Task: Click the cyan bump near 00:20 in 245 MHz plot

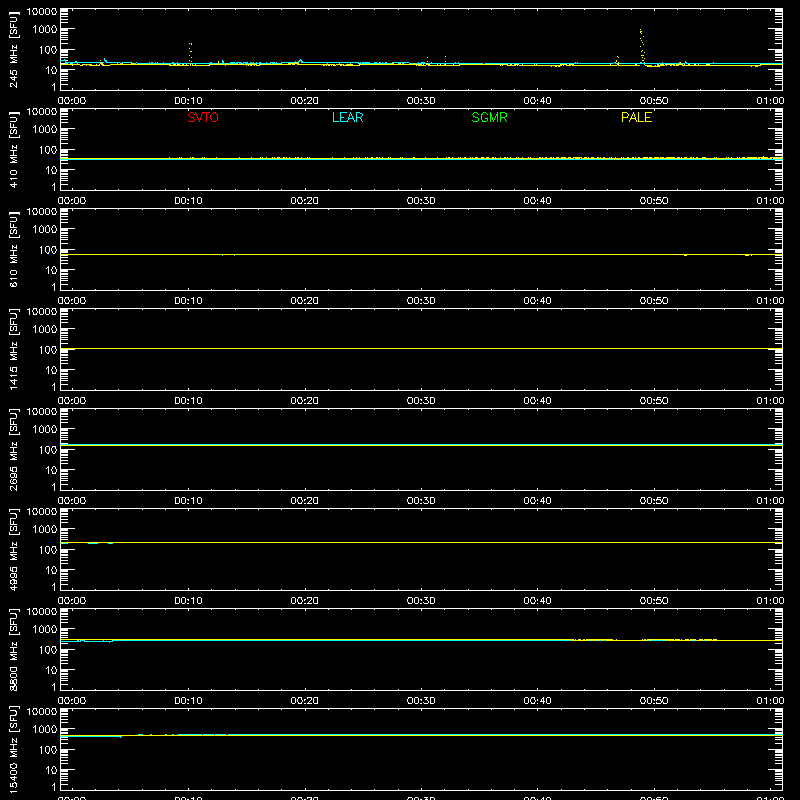Action: click(x=300, y=61)
